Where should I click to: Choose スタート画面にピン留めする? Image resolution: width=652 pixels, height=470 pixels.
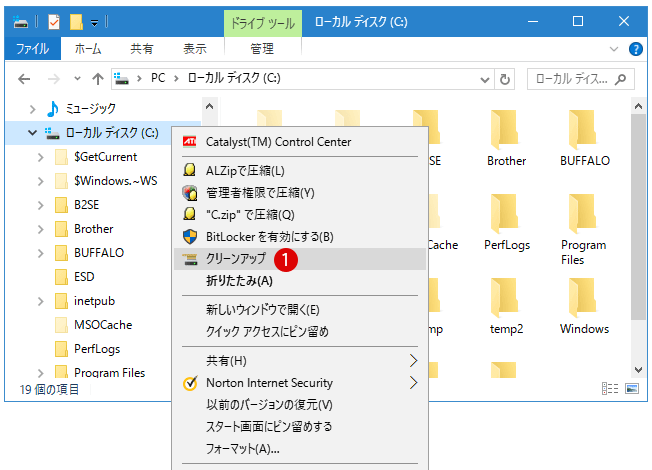pyautogui.click(x=300, y=427)
